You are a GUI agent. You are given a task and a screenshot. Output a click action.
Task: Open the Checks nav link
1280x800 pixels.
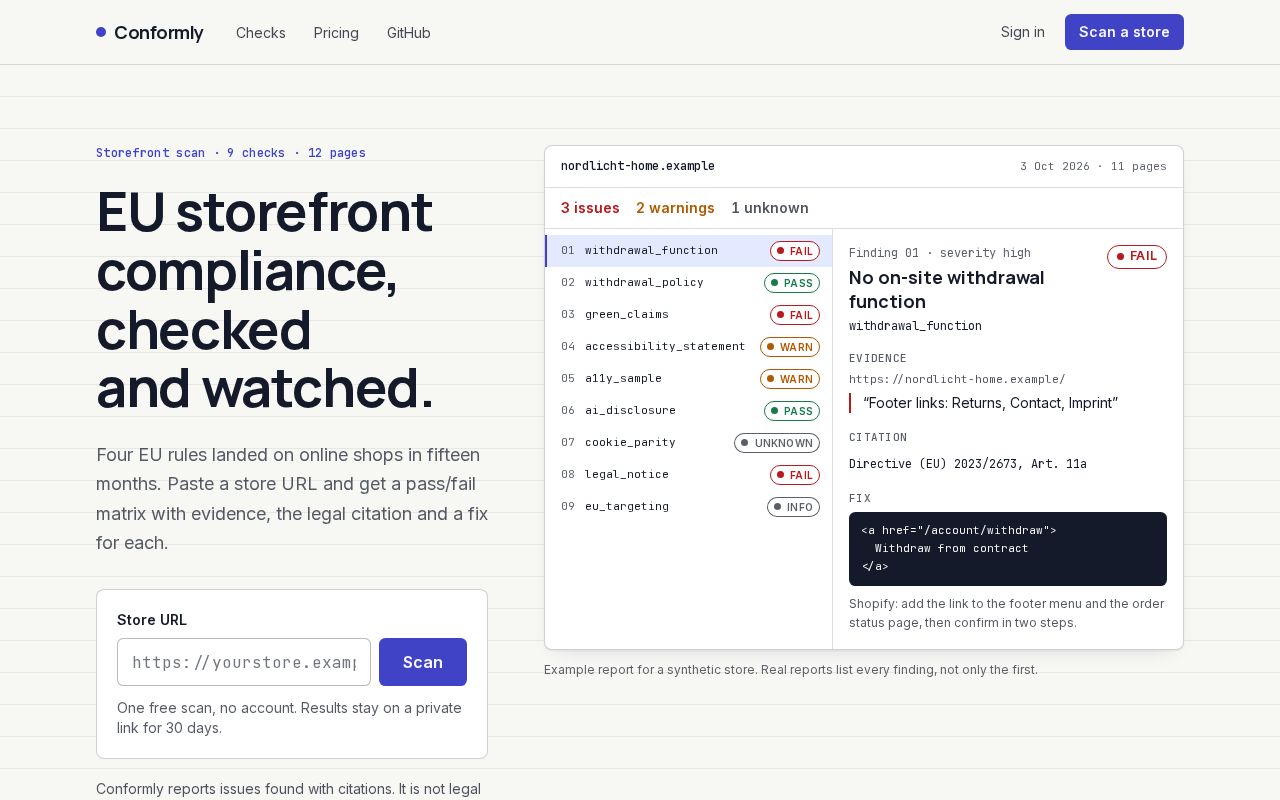pyautogui.click(x=261, y=32)
